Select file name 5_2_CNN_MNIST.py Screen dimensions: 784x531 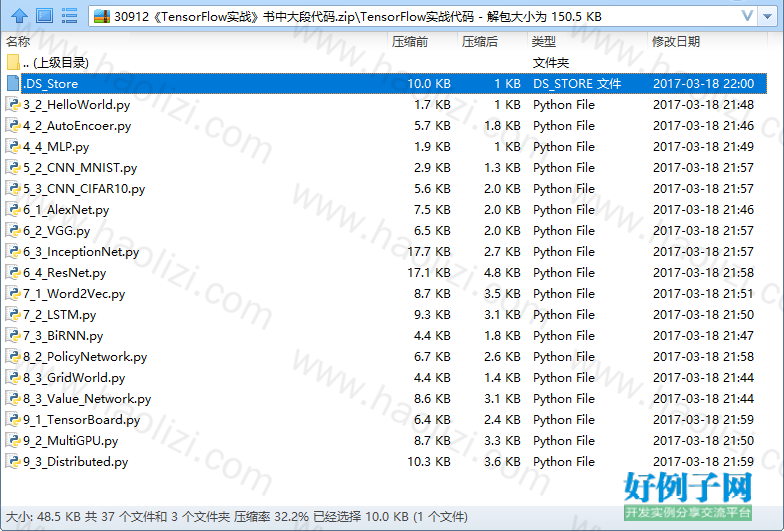pyautogui.click(x=80, y=168)
